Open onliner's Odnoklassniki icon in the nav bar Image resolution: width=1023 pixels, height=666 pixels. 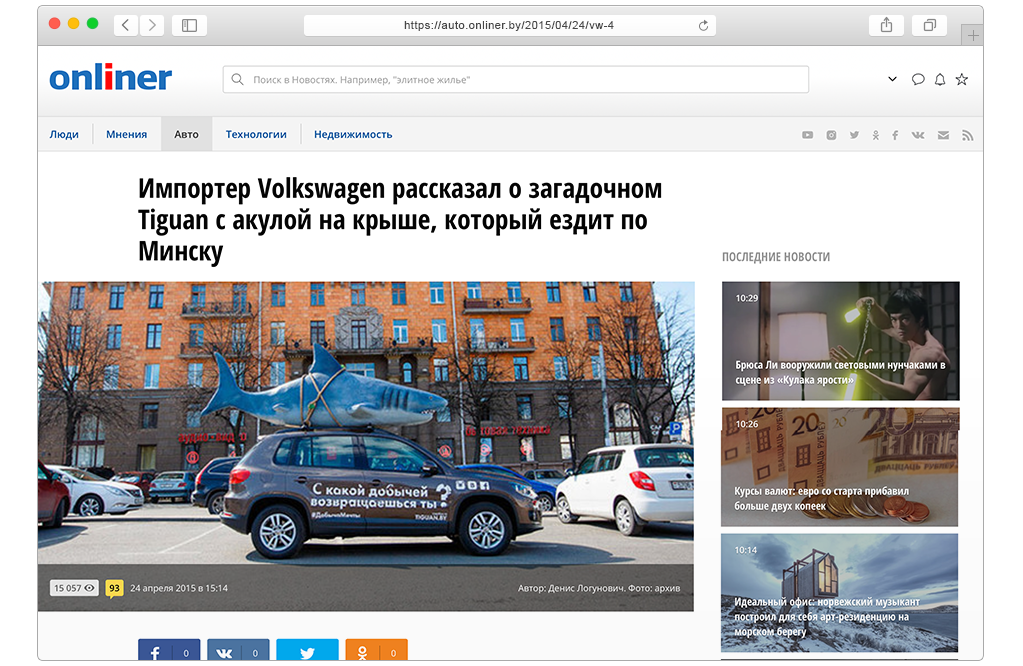[876, 135]
